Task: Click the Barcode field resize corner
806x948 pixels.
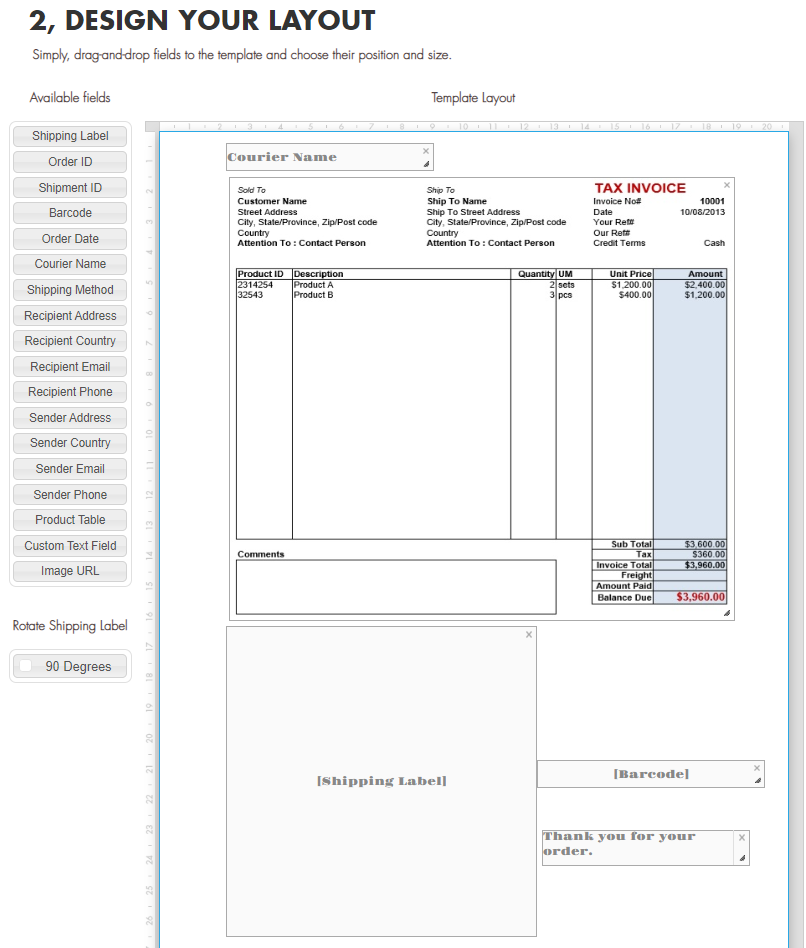Action: tap(757, 780)
